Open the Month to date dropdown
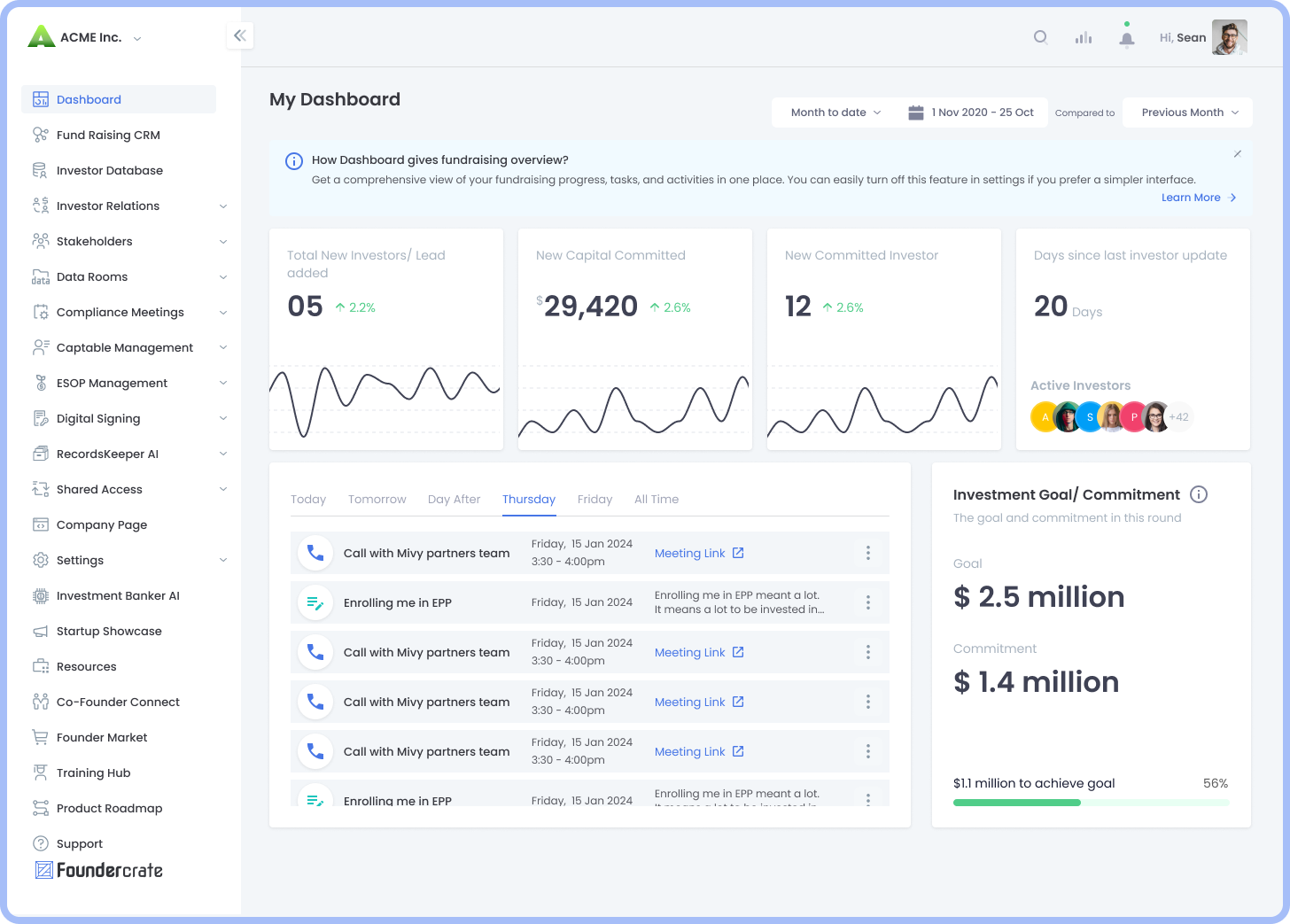The image size is (1290, 924). [836, 113]
